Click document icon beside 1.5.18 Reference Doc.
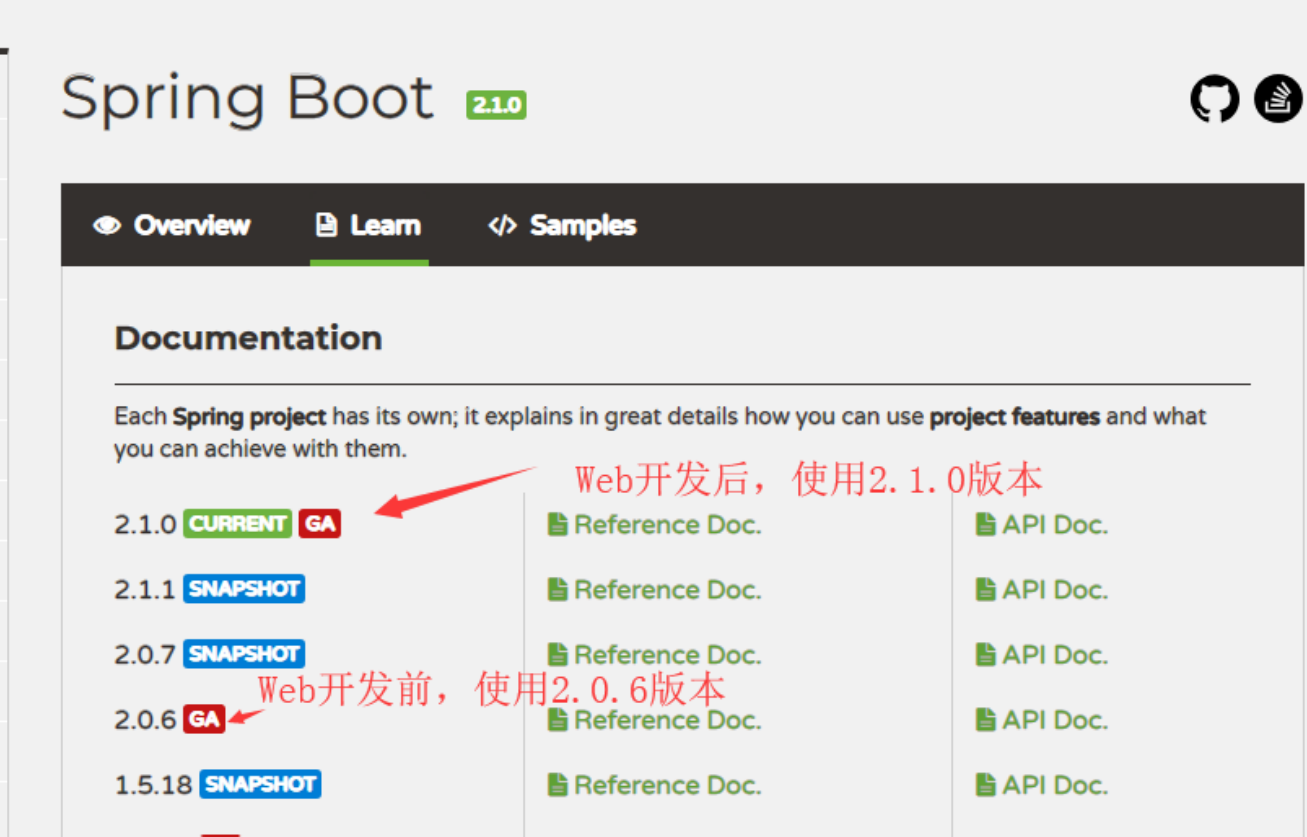This screenshot has height=837, width=1307. pos(558,784)
